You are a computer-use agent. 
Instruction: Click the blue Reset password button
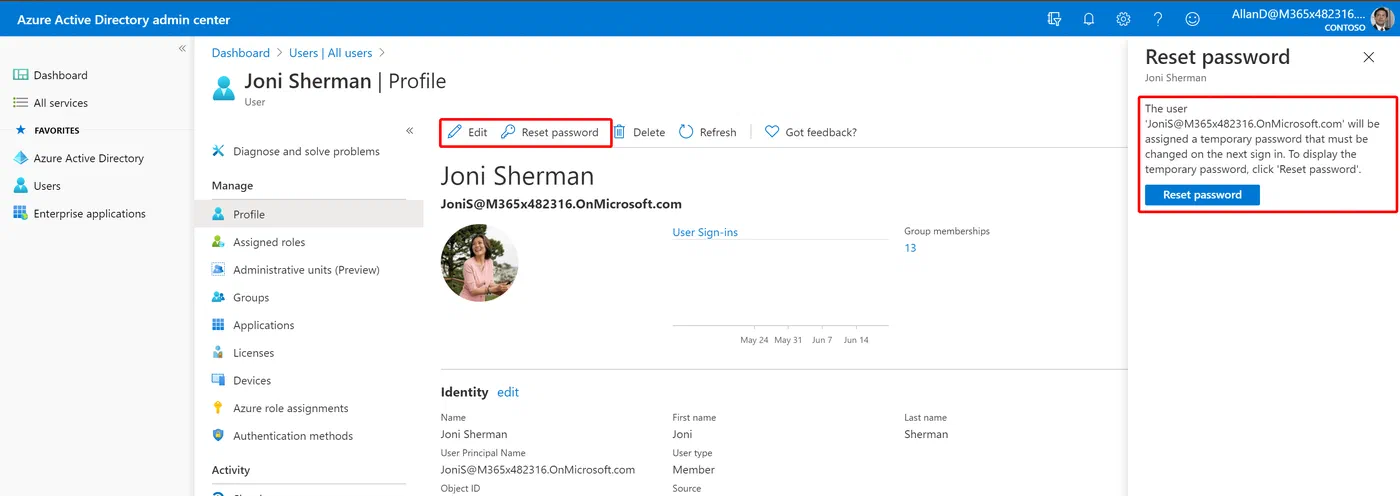1202,195
